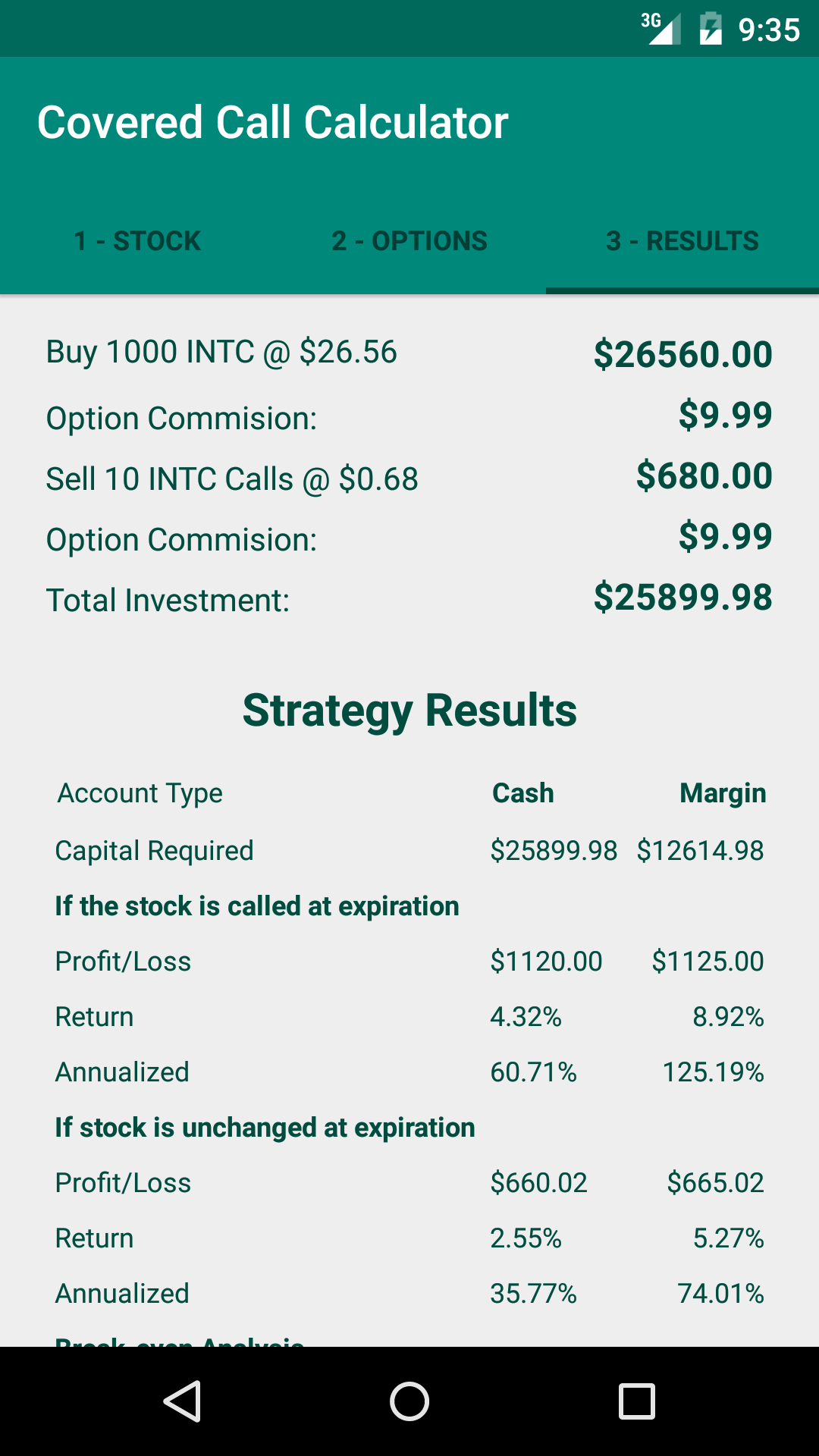Image resolution: width=819 pixels, height=1456 pixels.
Task: Tap the $680.00 call premium amount
Action: 704,475
